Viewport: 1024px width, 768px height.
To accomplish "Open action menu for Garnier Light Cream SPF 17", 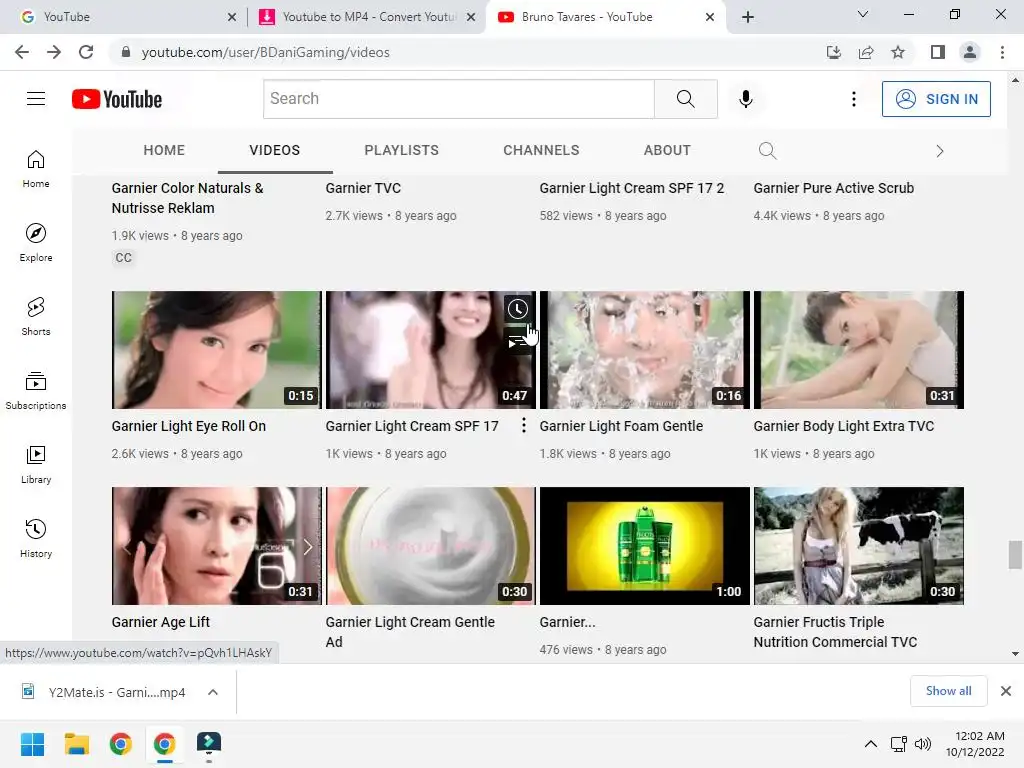I will pyautogui.click(x=524, y=426).
